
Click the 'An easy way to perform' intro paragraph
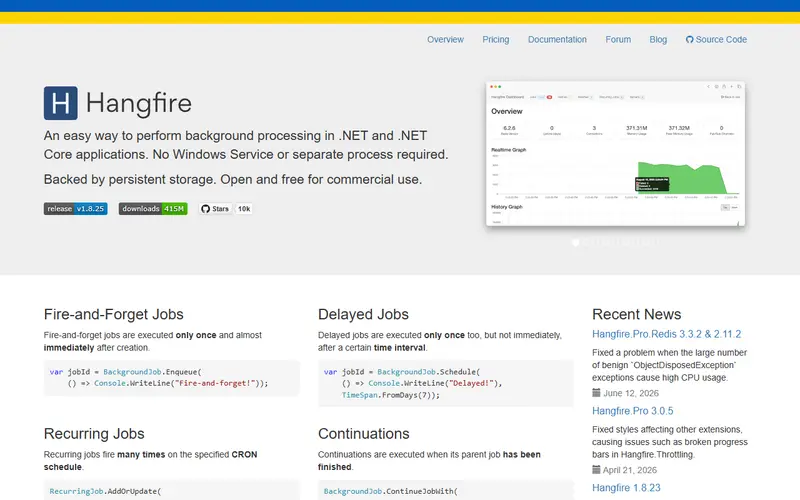[246, 145]
